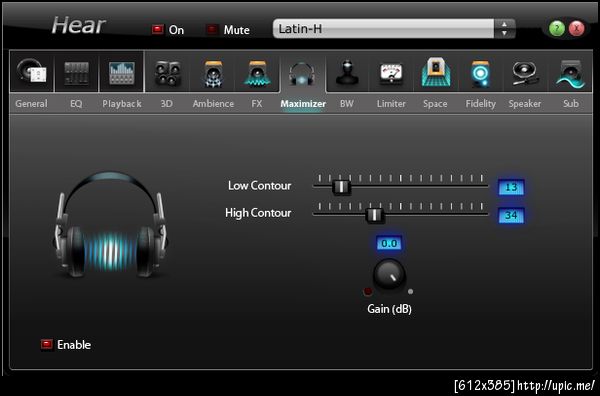Click the Gain (dB) label
This screenshot has height=396, width=600.
[x=390, y=309]
